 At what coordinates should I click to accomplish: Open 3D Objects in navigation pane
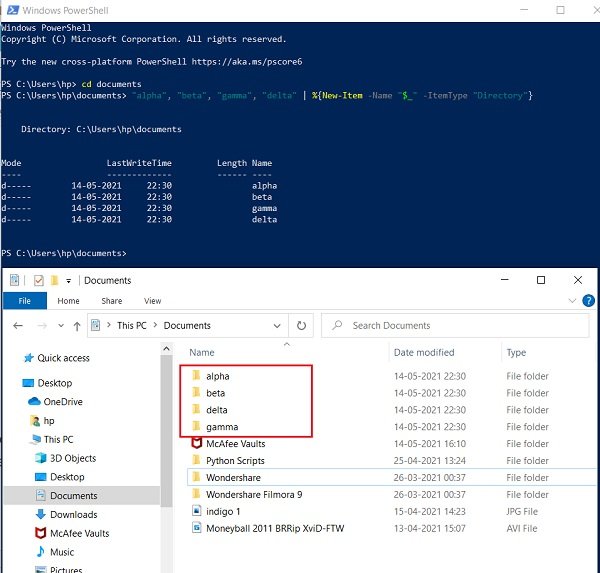73,458
